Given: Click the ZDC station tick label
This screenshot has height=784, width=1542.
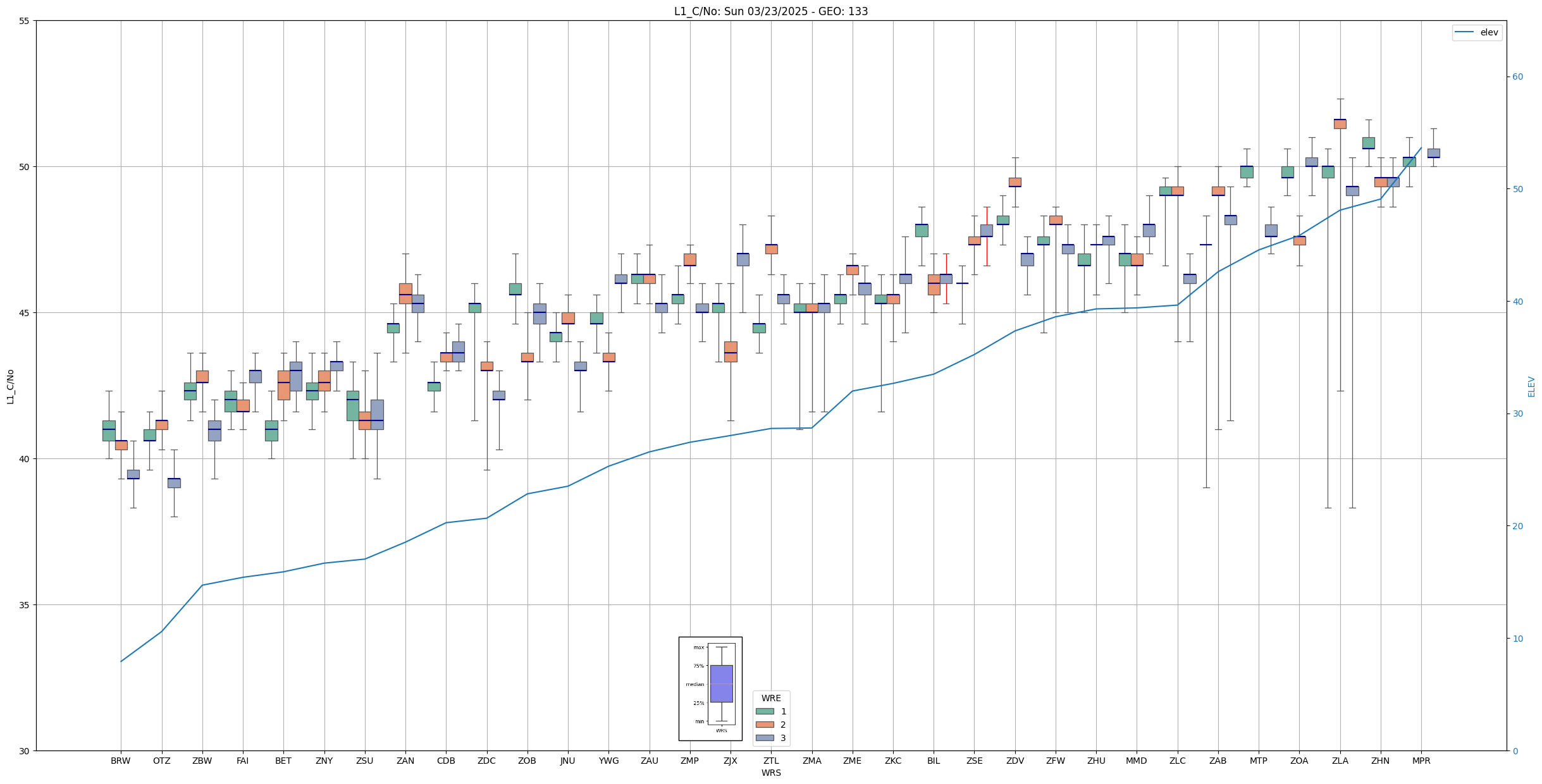Looking at the screenshot, I should pyautogui.click(x=486, y=761).
